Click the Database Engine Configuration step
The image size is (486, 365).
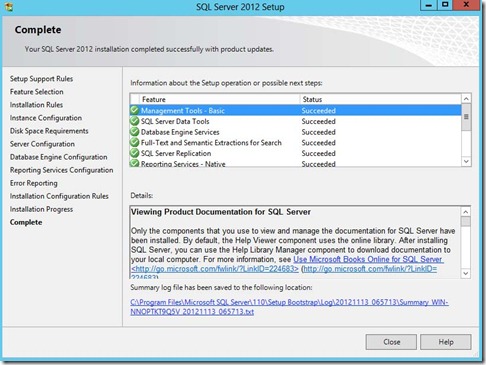[x=59, y=157]
